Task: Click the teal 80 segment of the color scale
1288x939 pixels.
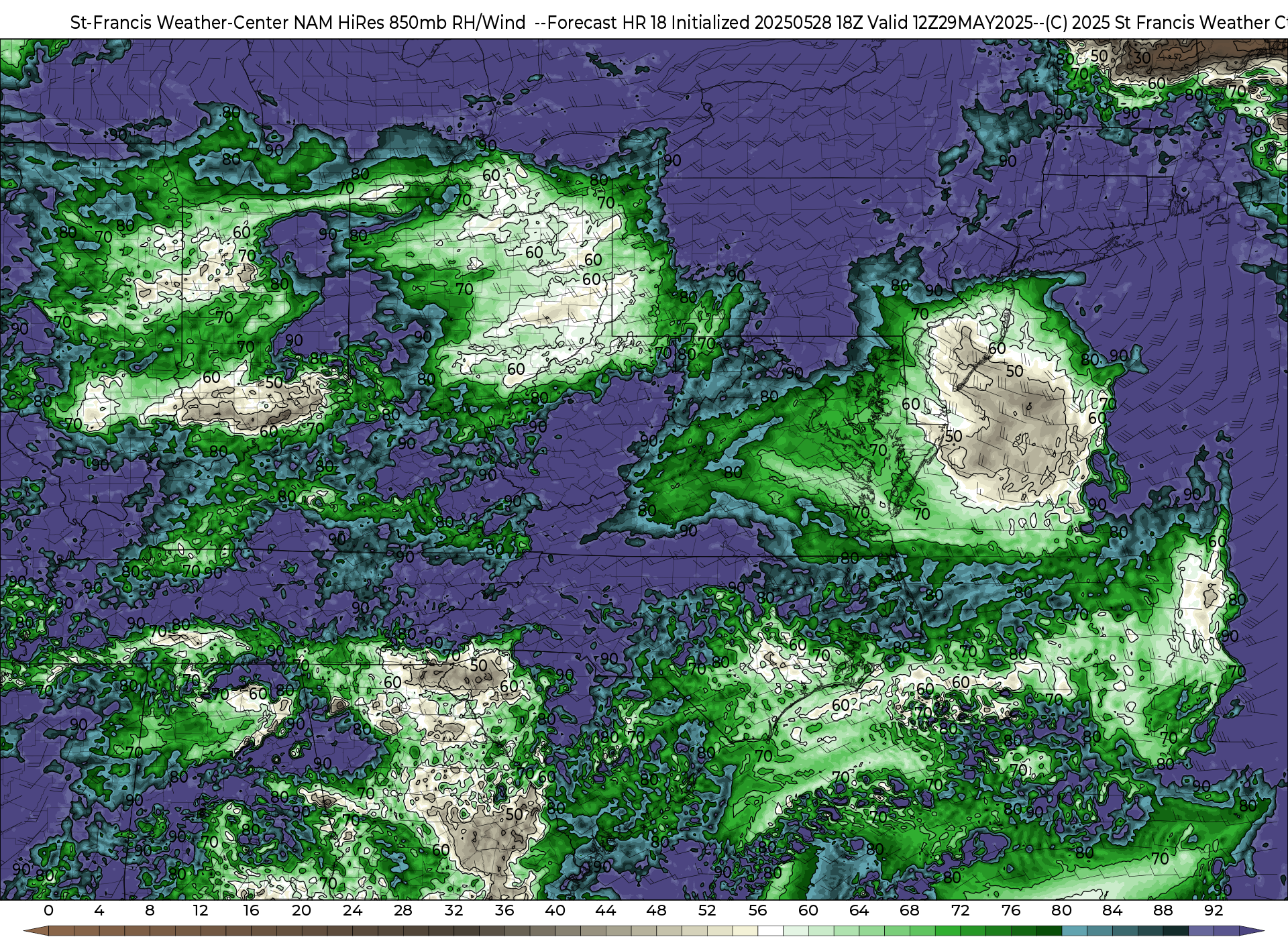Action: pyautogui.click(x=1074, y=931)
